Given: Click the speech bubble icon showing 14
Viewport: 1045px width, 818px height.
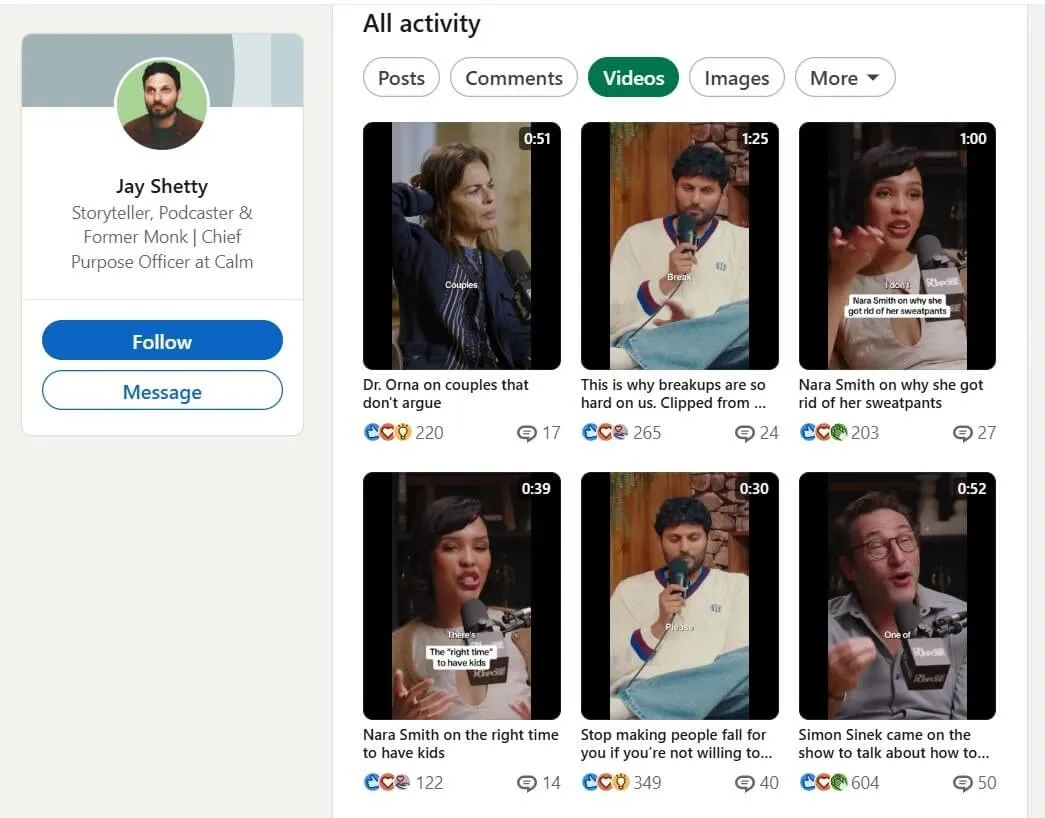Looking at the screenshot, I should pos(527,782).
